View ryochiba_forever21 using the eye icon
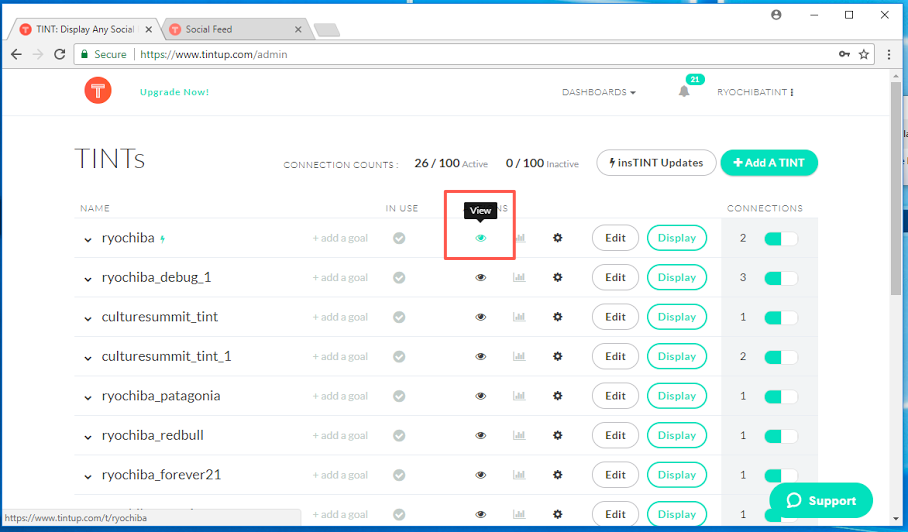908x532 pixels. pyautogui.click(x=481, y=475)
